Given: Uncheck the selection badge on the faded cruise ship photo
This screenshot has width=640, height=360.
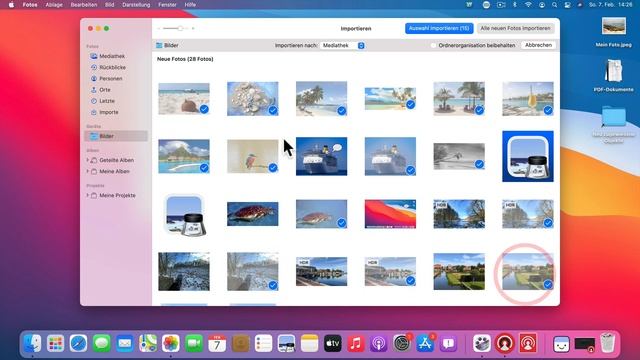Looking at the screenshot, I should click(410, 170).
